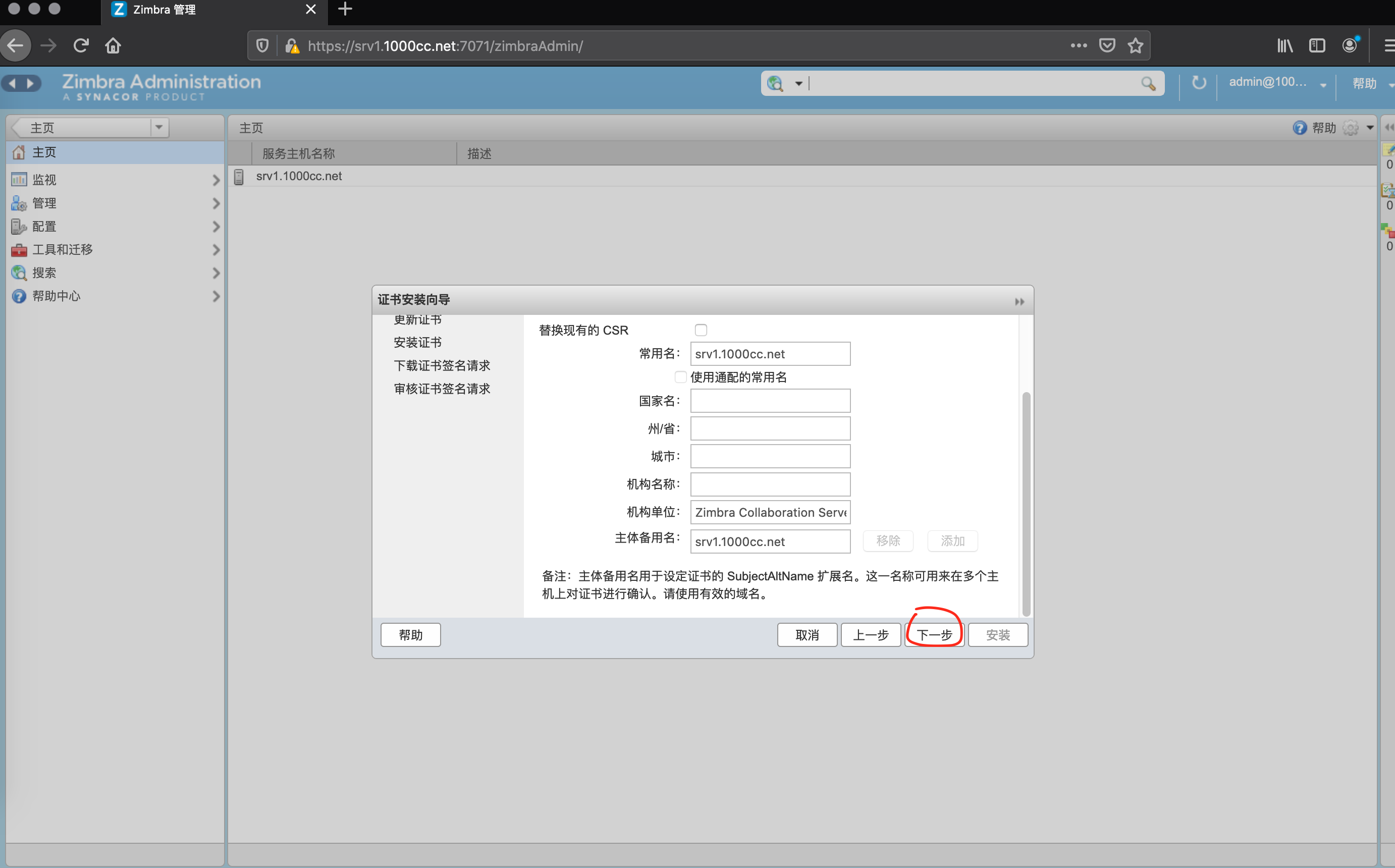
Task: Click 取消 to cancel wizard
Action: (807, 635)
